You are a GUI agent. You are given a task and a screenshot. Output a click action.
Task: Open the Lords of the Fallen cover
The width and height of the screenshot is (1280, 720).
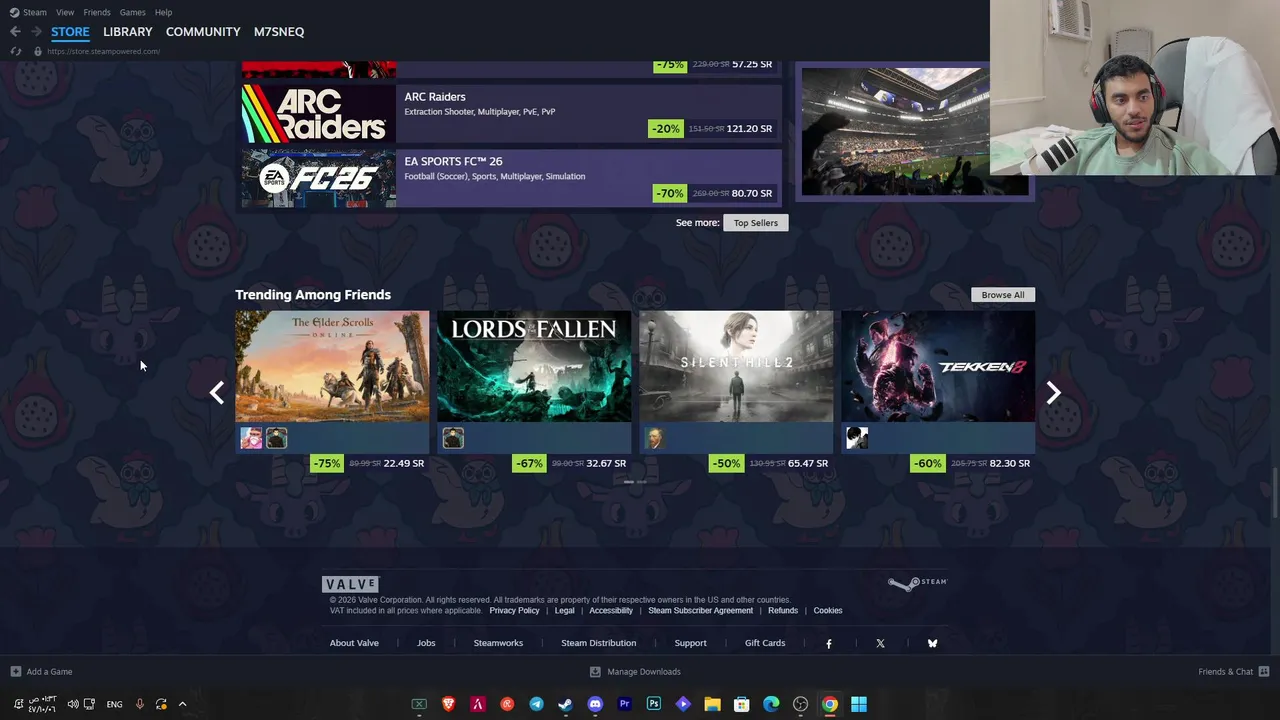(534, 366)
